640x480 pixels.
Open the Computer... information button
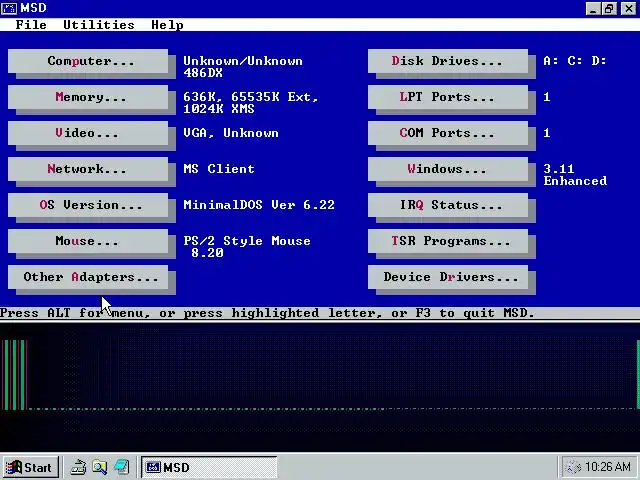[x=88, y=61]
